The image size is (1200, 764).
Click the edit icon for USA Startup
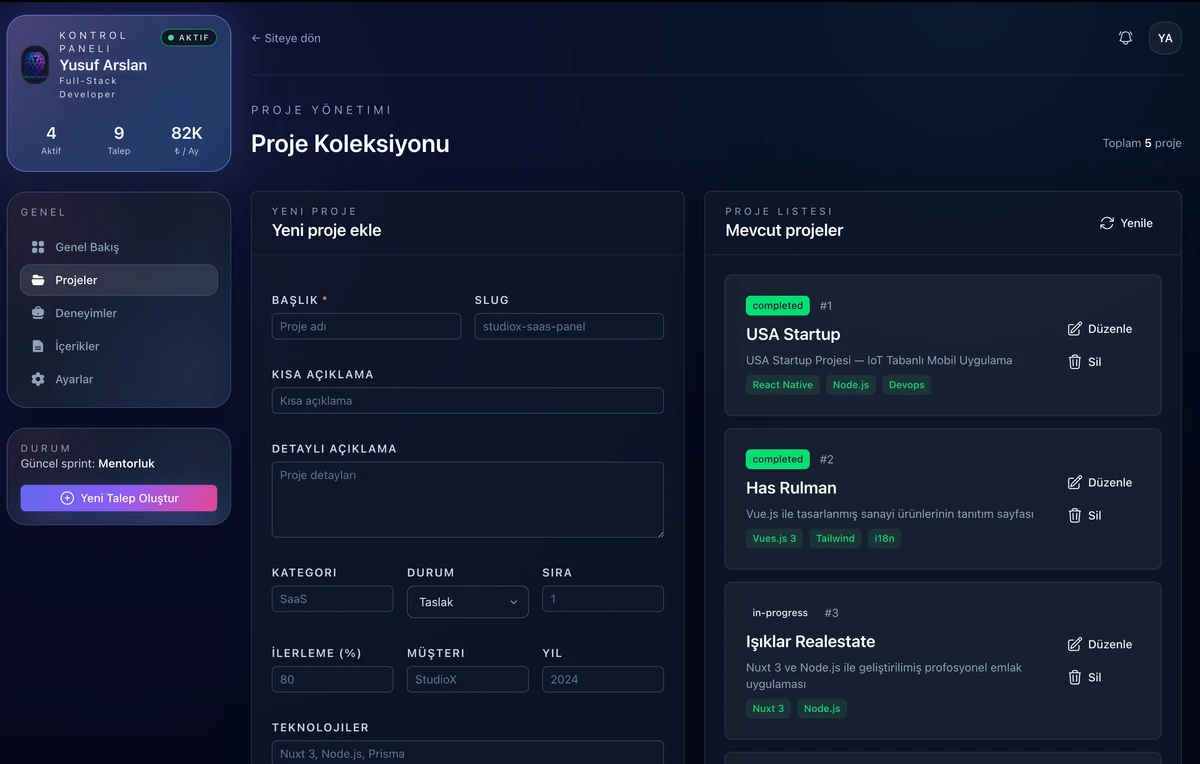pos(1075,329)
